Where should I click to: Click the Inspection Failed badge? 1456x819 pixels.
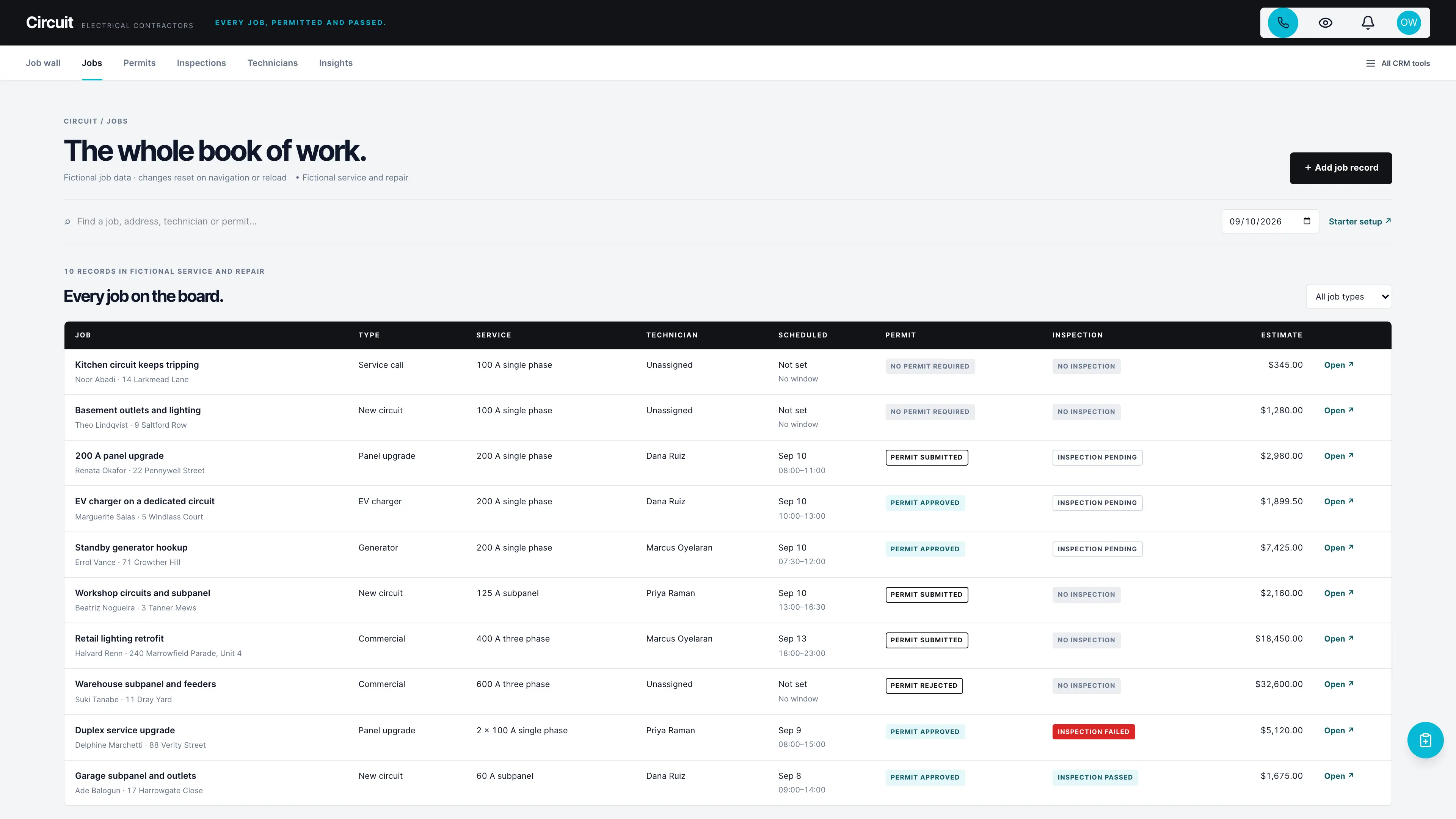1093,732
